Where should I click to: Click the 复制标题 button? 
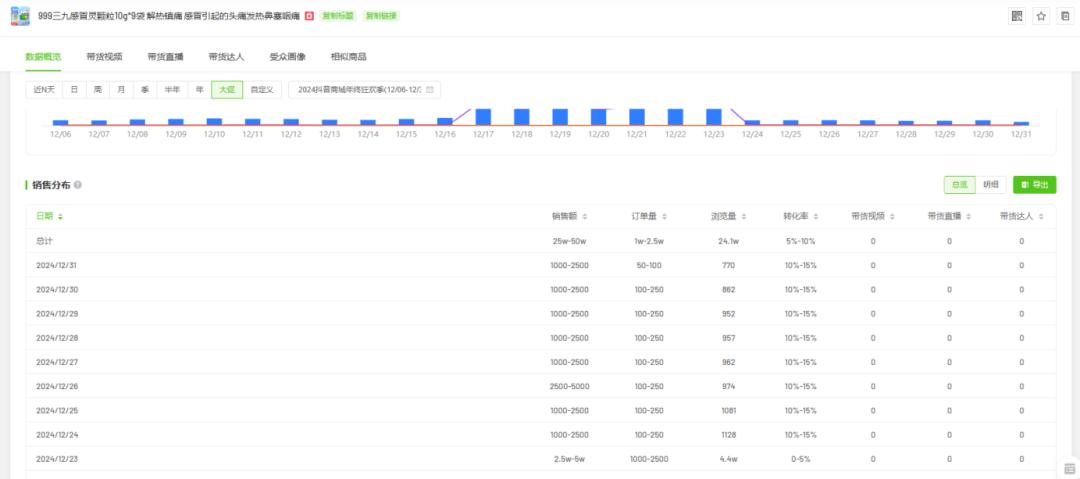(338, 16)
